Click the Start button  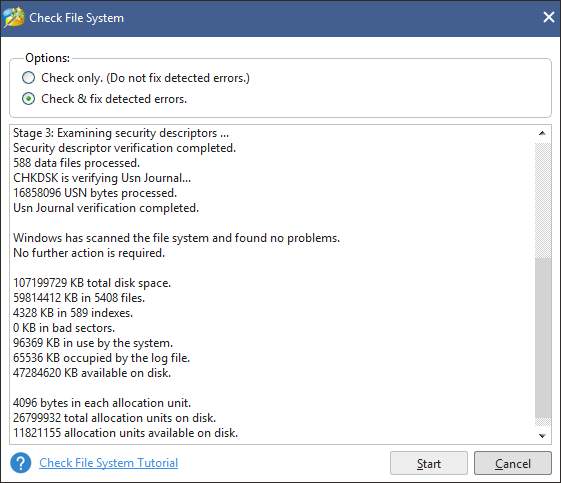[x=429, y=463]
